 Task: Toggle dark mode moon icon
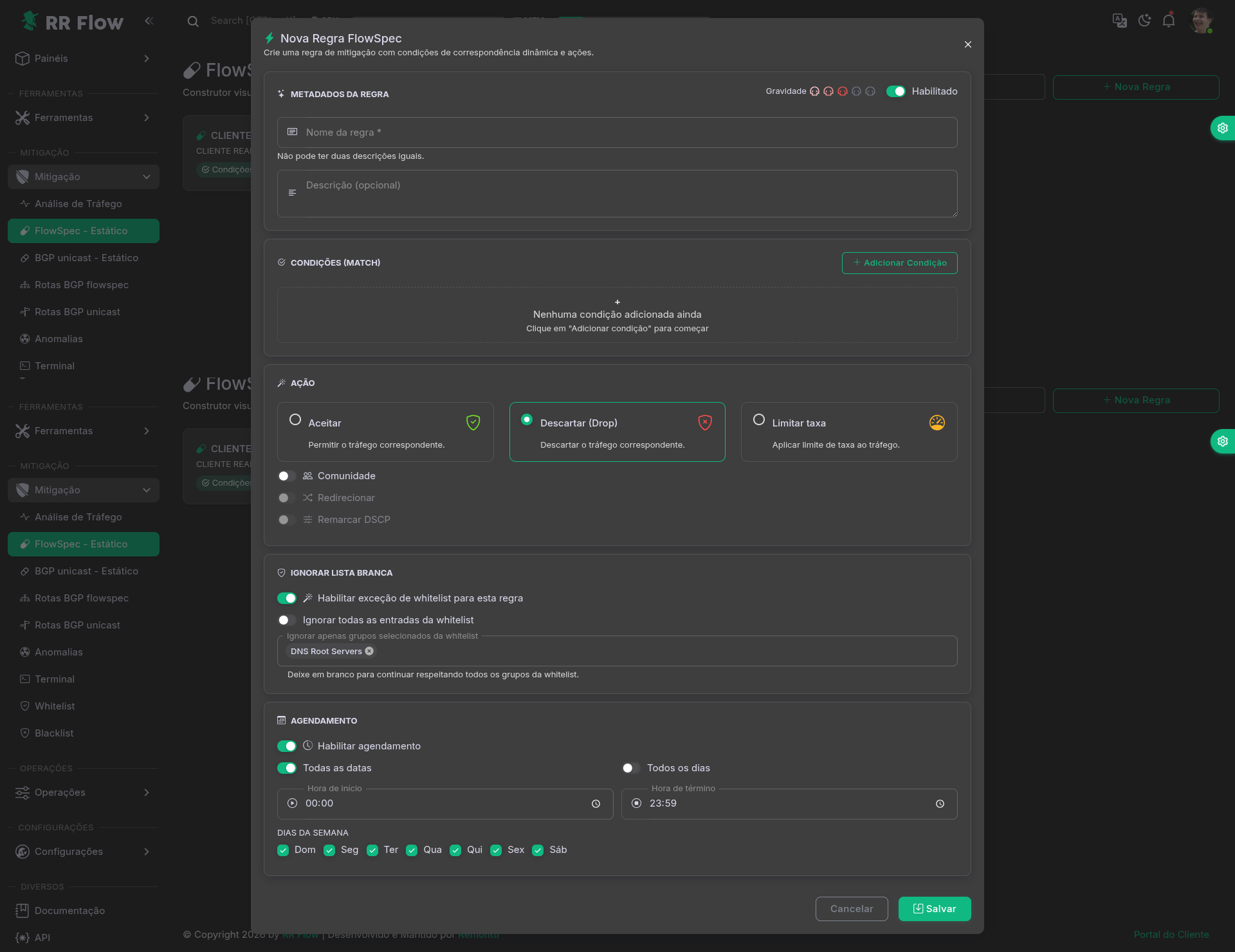[x=1144, y=21]
